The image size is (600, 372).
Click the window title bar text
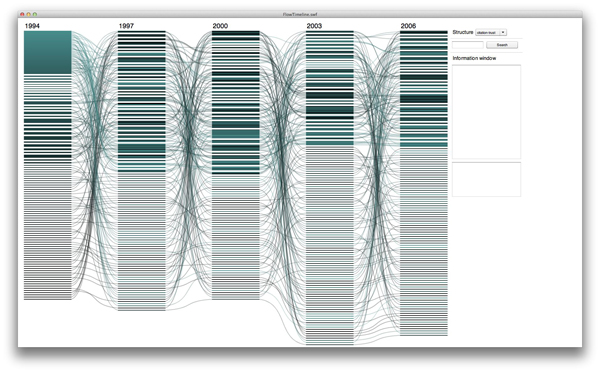[x=300, y=15]
